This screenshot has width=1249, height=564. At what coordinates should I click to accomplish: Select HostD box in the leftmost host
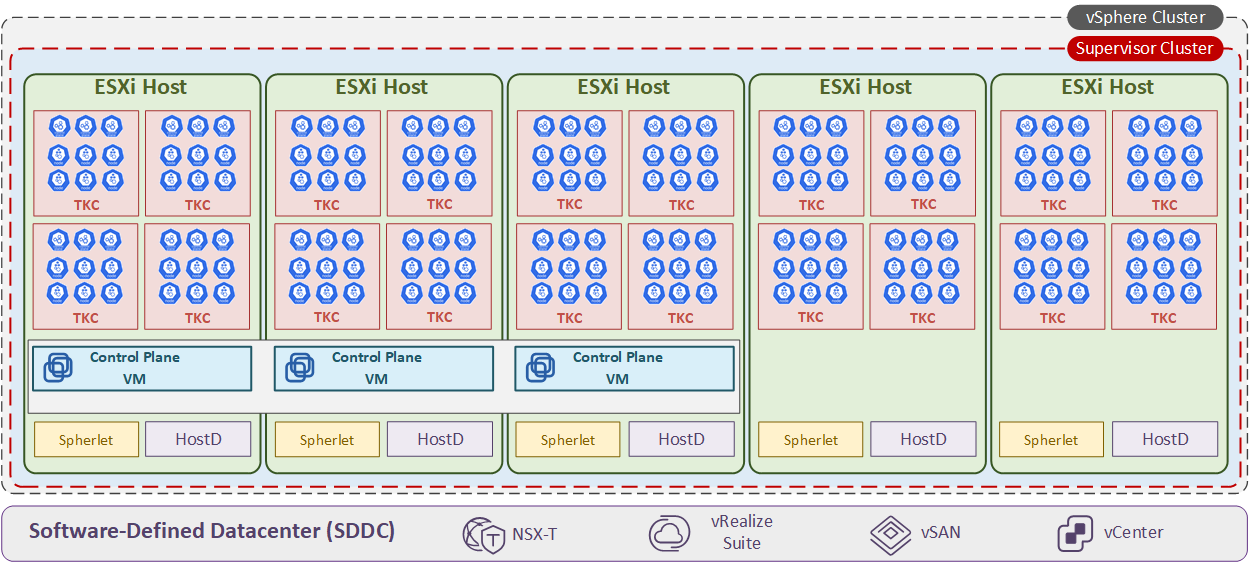pyautogui.click(x=199, y=439)
